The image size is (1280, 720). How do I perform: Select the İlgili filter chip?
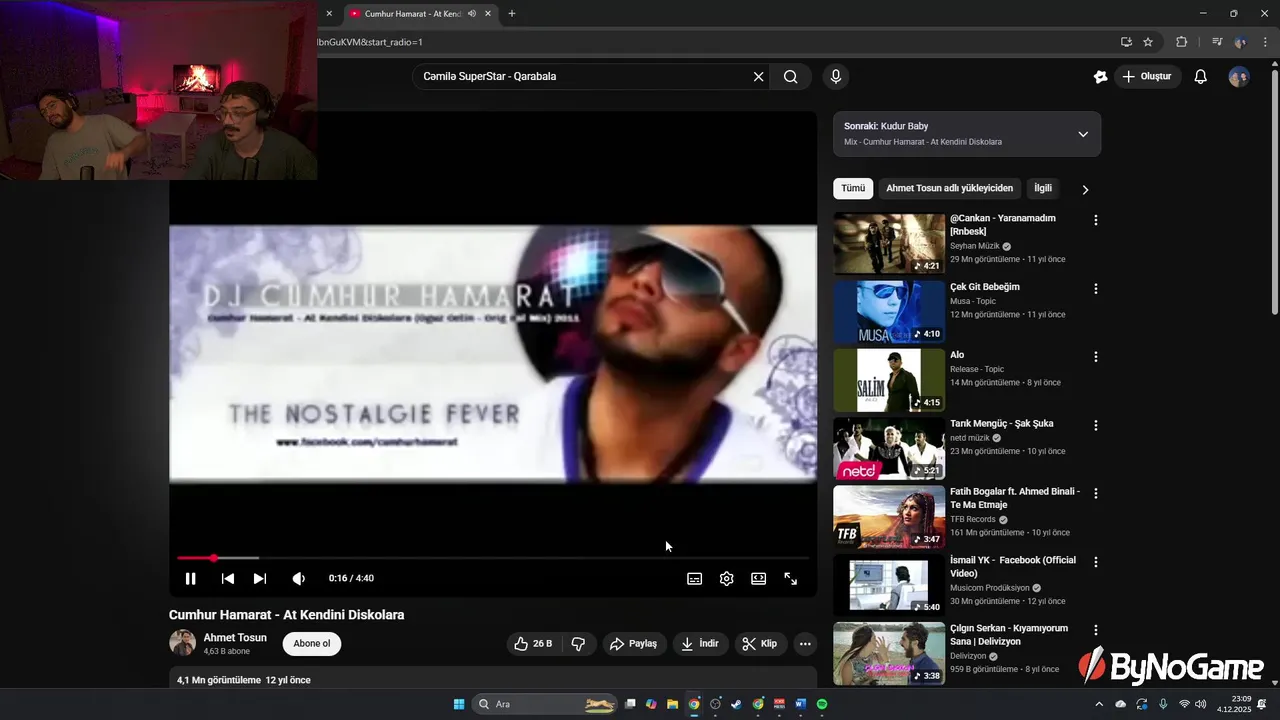click(x=1043, y=188)
